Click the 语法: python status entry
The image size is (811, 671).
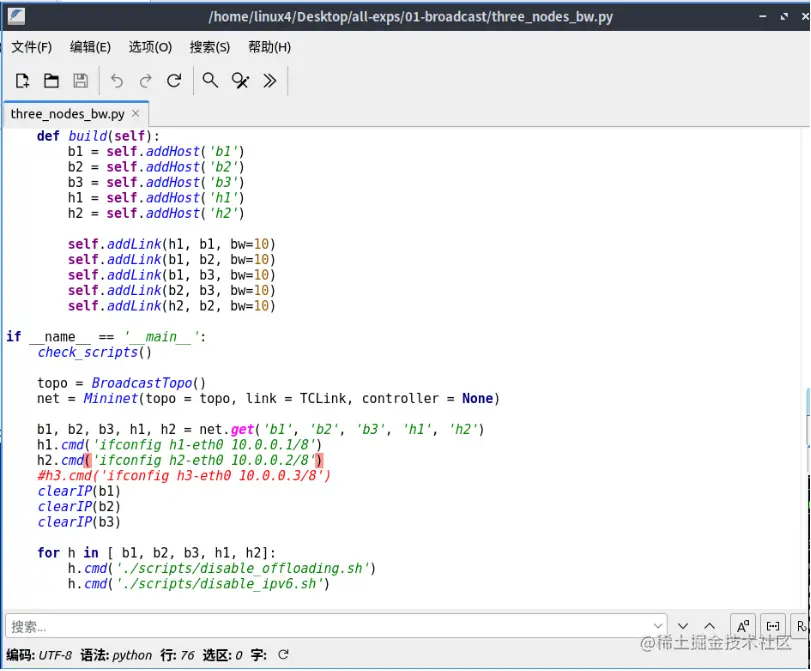point(116,655)
